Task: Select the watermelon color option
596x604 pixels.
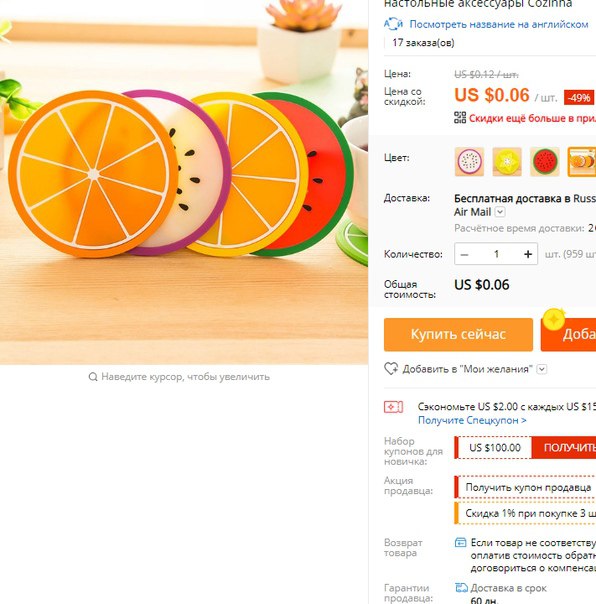Action: pyautogui.click(x=545, y=162)
